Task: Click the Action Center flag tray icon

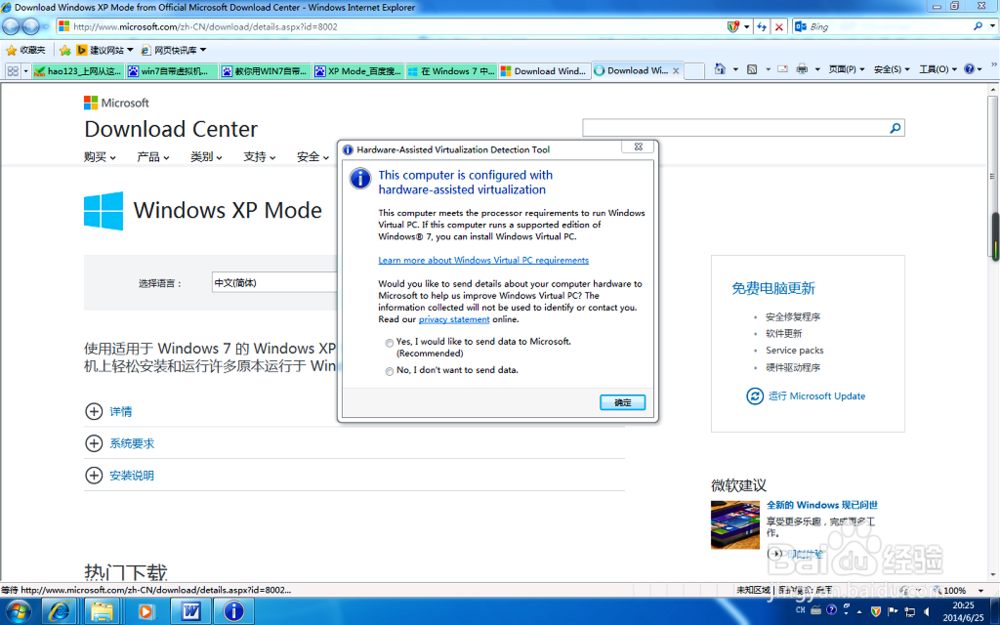Action: (x=893, y=611)
